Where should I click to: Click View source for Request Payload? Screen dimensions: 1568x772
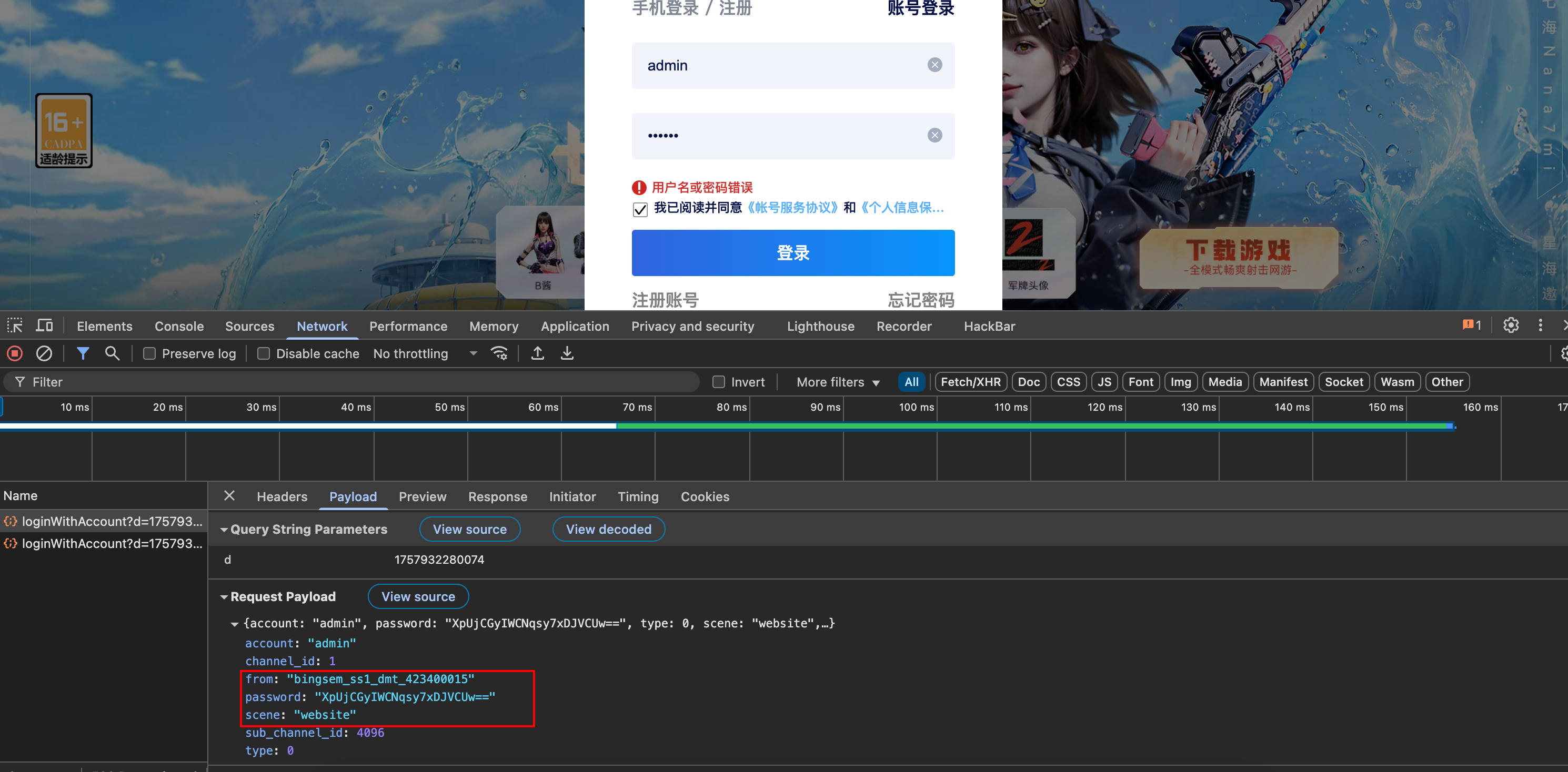click(418, 597)
